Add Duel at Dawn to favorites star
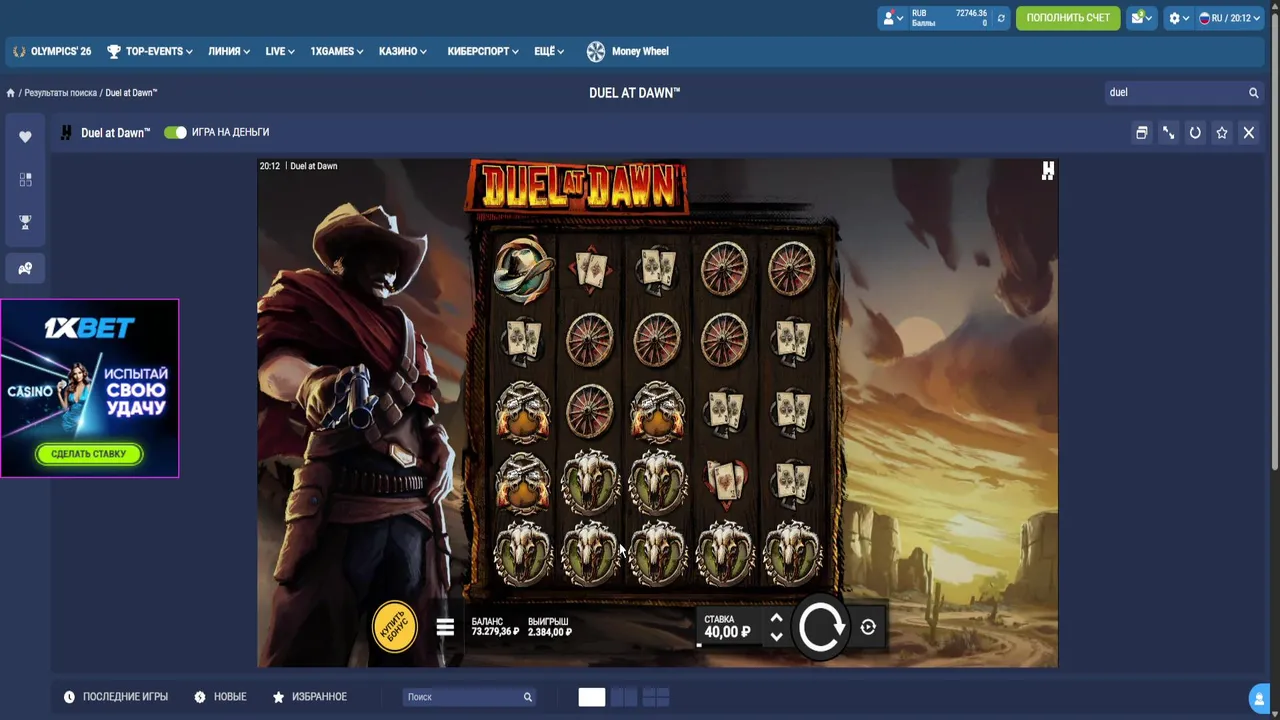This screenshot has height=720, width=1280. [x=1222, y=132]
